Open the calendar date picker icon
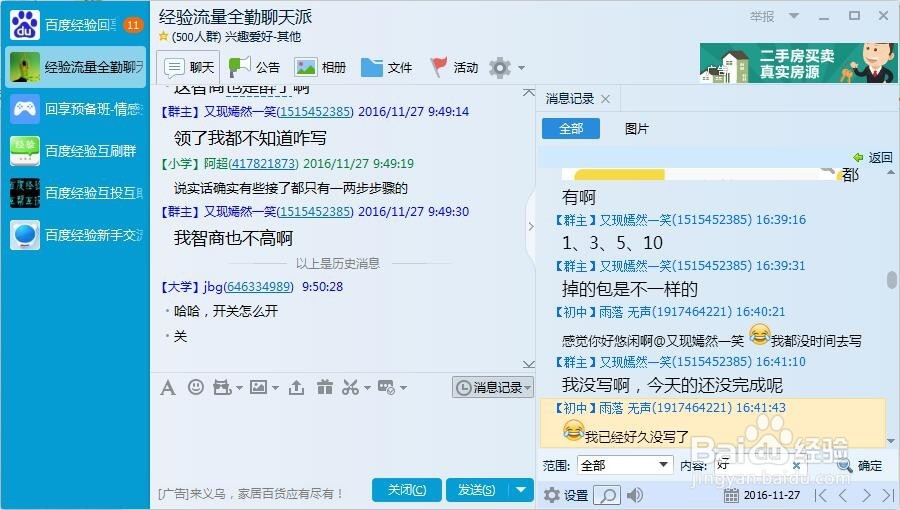 tap(731, 495)
